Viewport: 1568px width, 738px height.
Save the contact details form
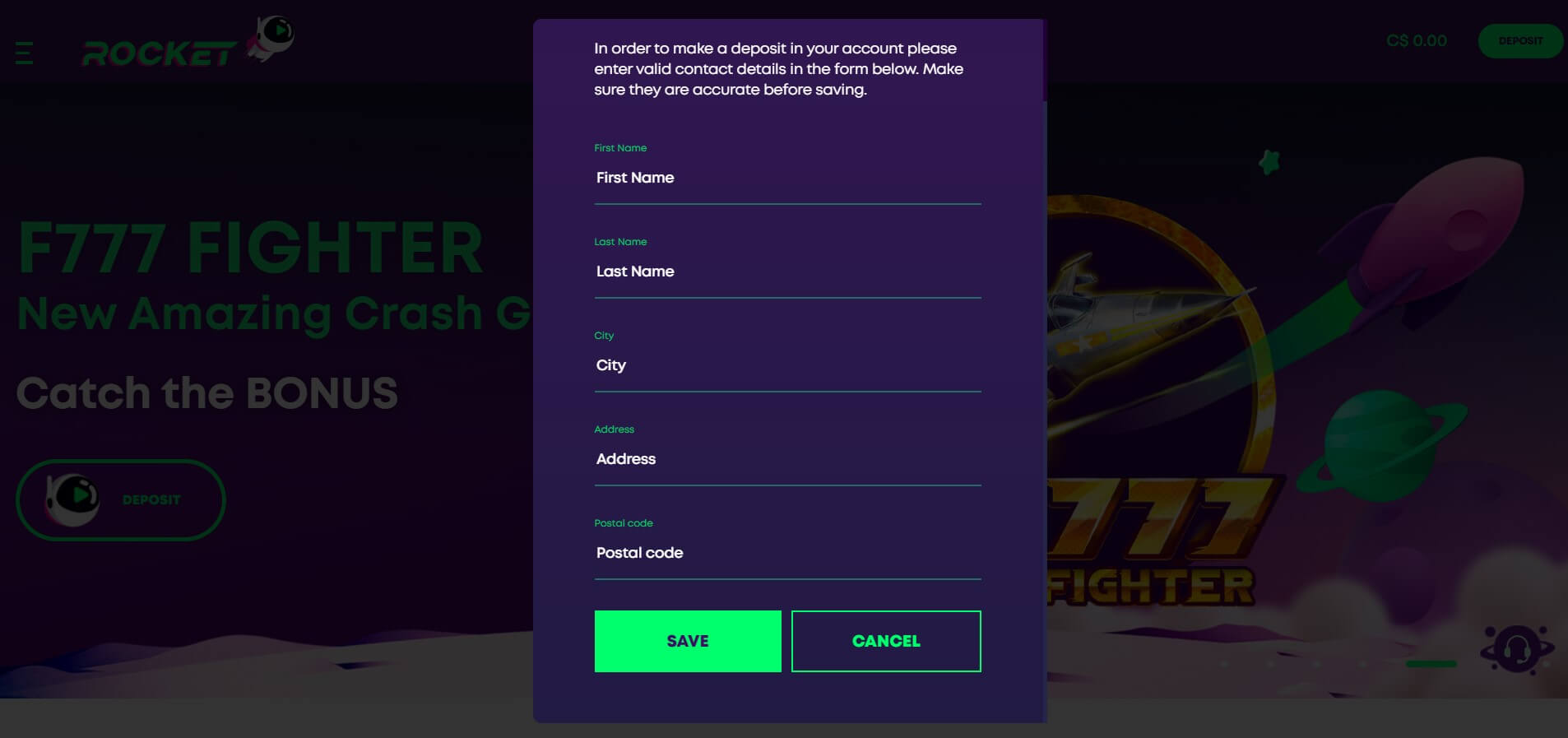tap(688, 641)
